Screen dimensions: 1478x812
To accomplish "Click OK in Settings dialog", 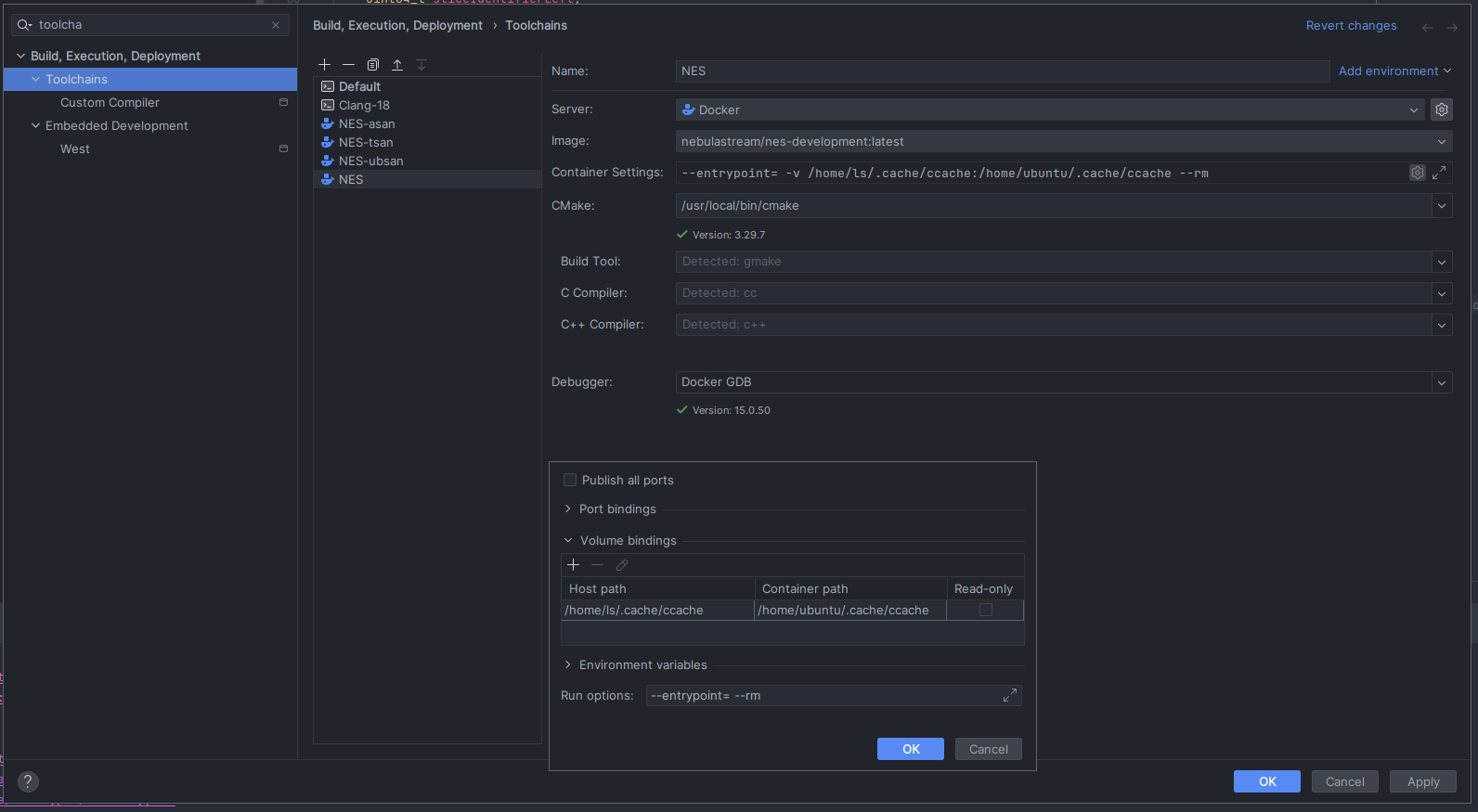I will [1267, 781].
